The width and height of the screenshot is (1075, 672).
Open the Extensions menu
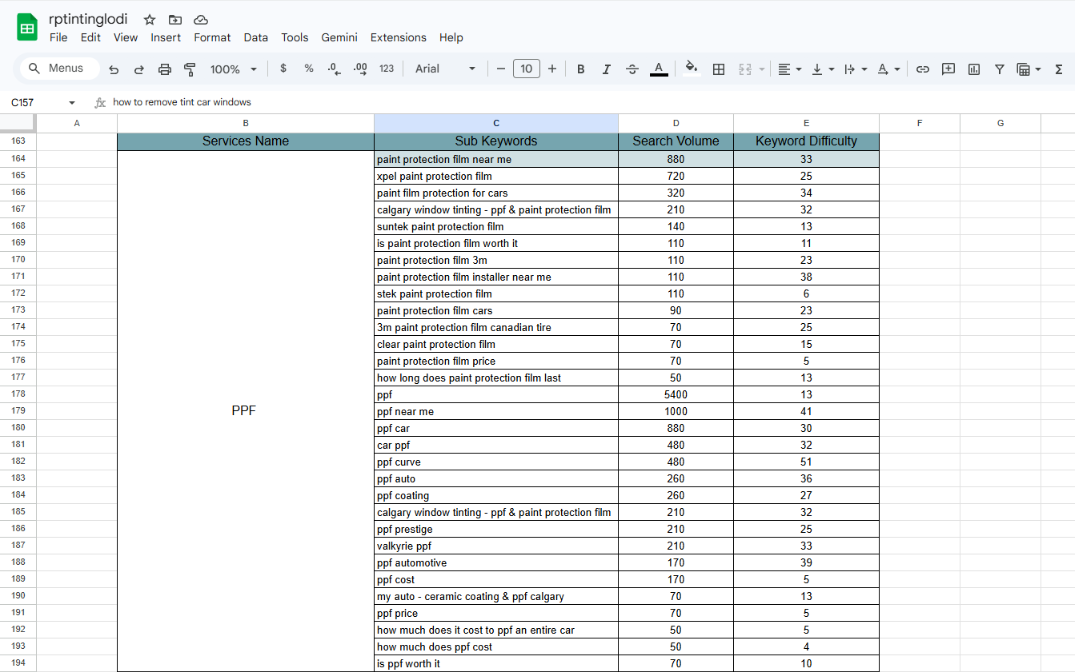point(398,37)
